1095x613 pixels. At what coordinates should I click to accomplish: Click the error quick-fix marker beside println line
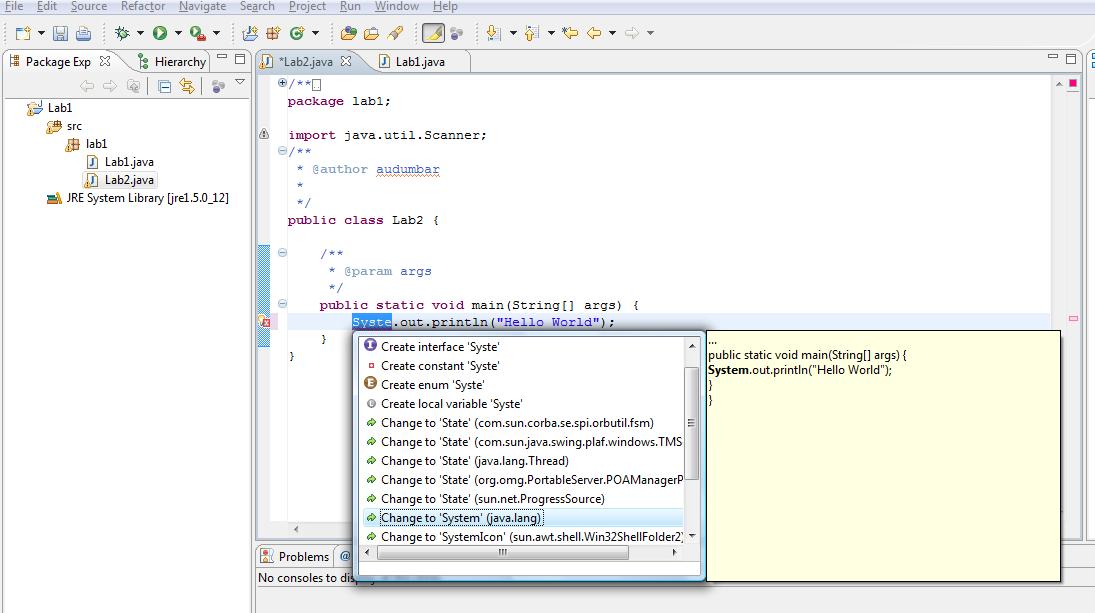tap(265, 322)
